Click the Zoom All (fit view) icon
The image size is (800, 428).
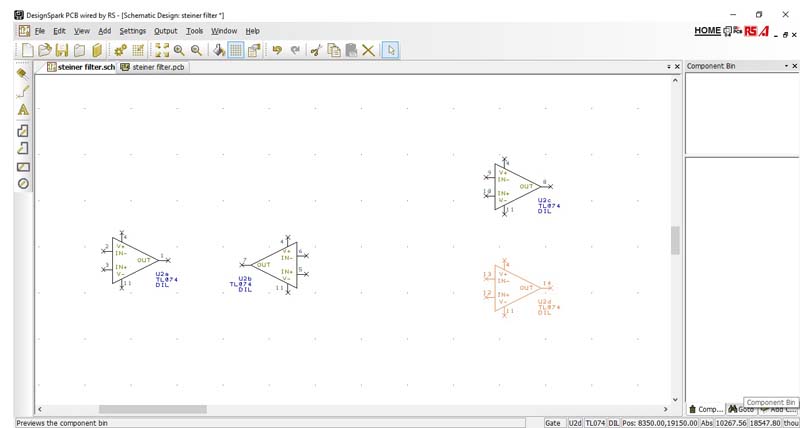pyautogui.click(x=162, y=50)
